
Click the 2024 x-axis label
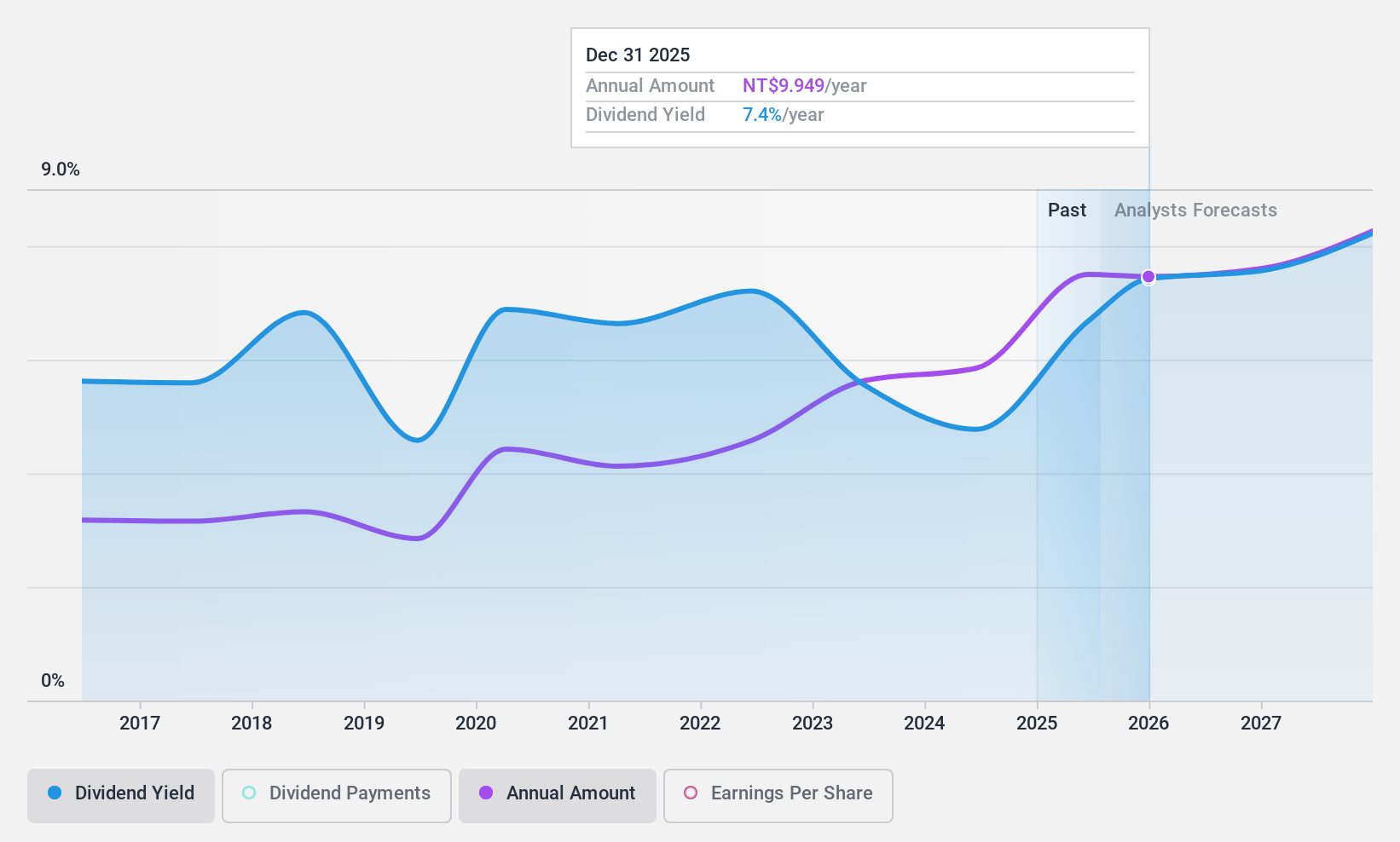[924, 724]
